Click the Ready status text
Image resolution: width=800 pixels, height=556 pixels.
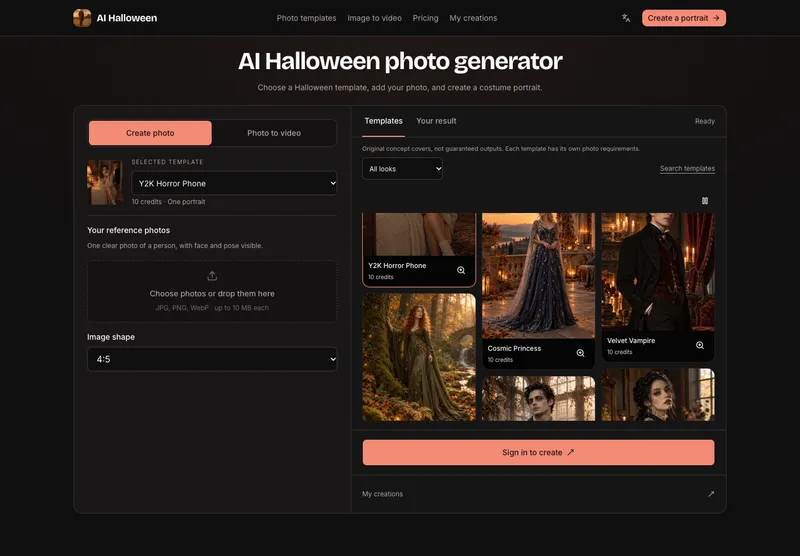tap(705, 121)
